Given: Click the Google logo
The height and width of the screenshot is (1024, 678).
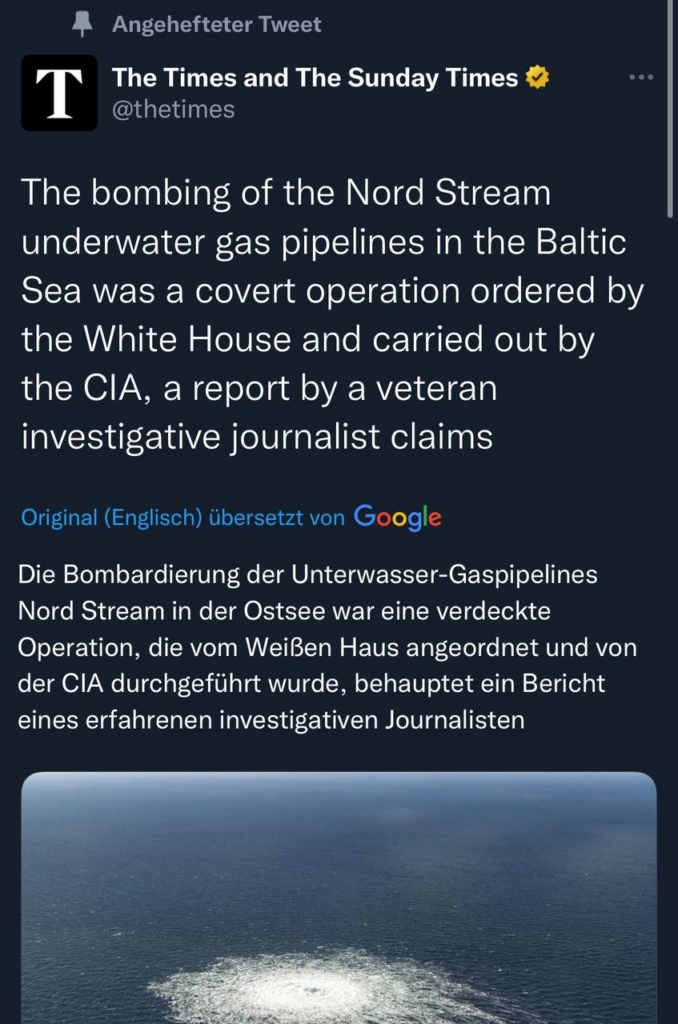Looking at the screenshot, I should (397, 517).
